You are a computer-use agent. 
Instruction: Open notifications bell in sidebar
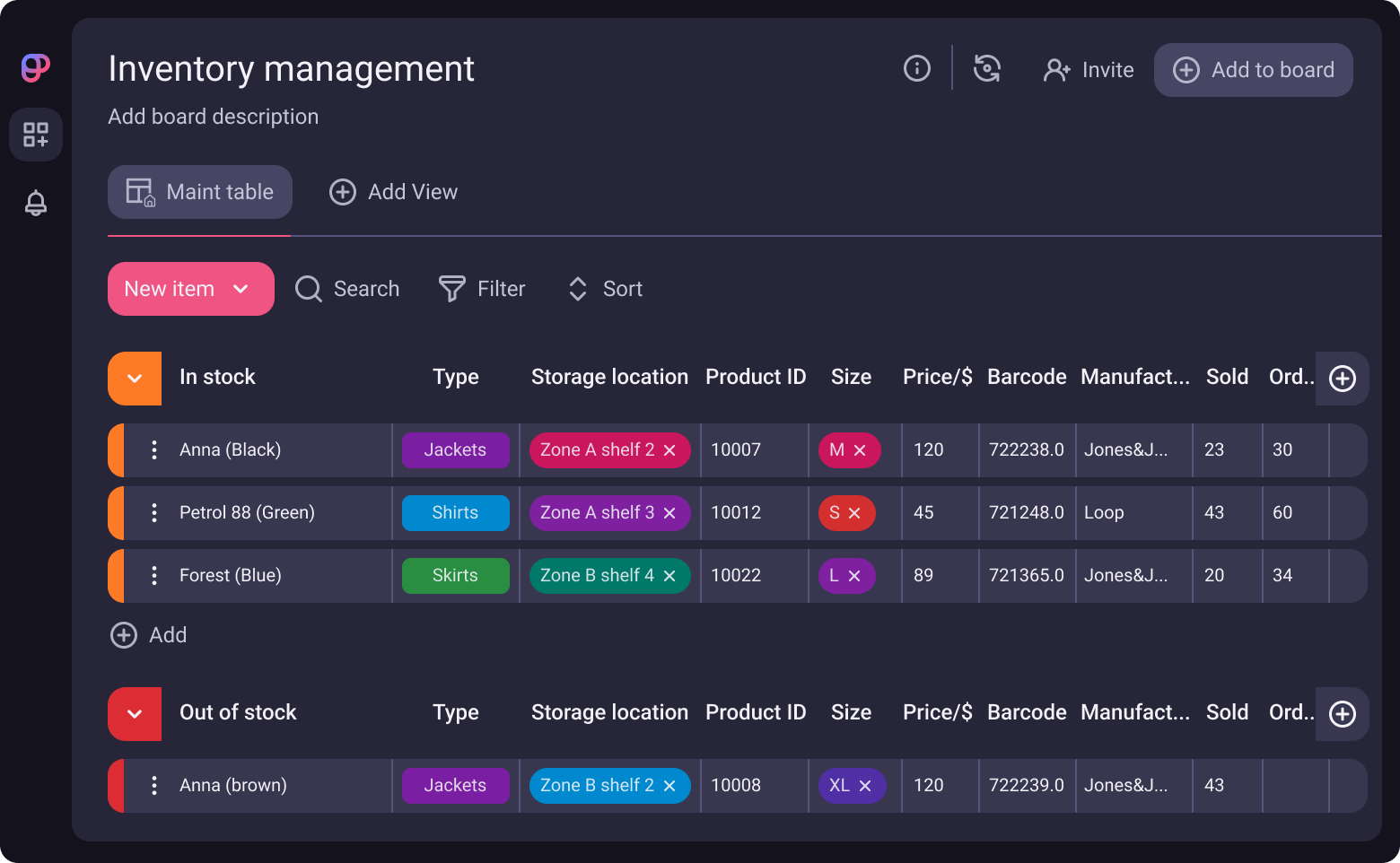[36, 203]
